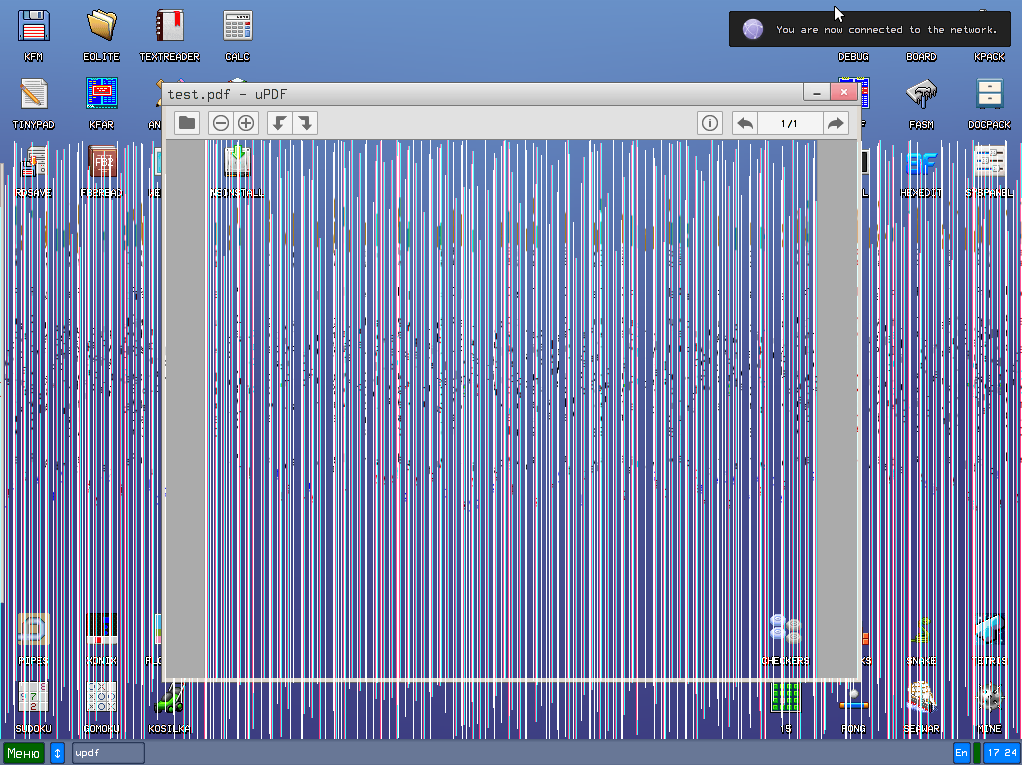Screen dimensions: 1022x765
Task: Open a file with the uPDF folder icon
Action: pyautogui.click(x=187, y=123)
